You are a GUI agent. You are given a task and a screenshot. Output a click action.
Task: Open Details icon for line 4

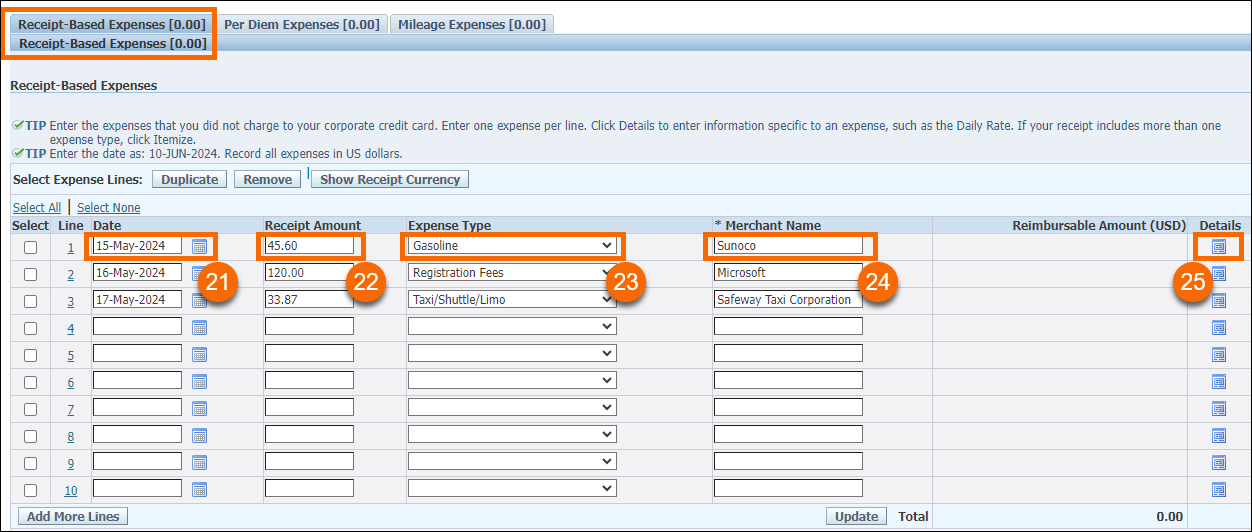click(x=1218, y=328)
